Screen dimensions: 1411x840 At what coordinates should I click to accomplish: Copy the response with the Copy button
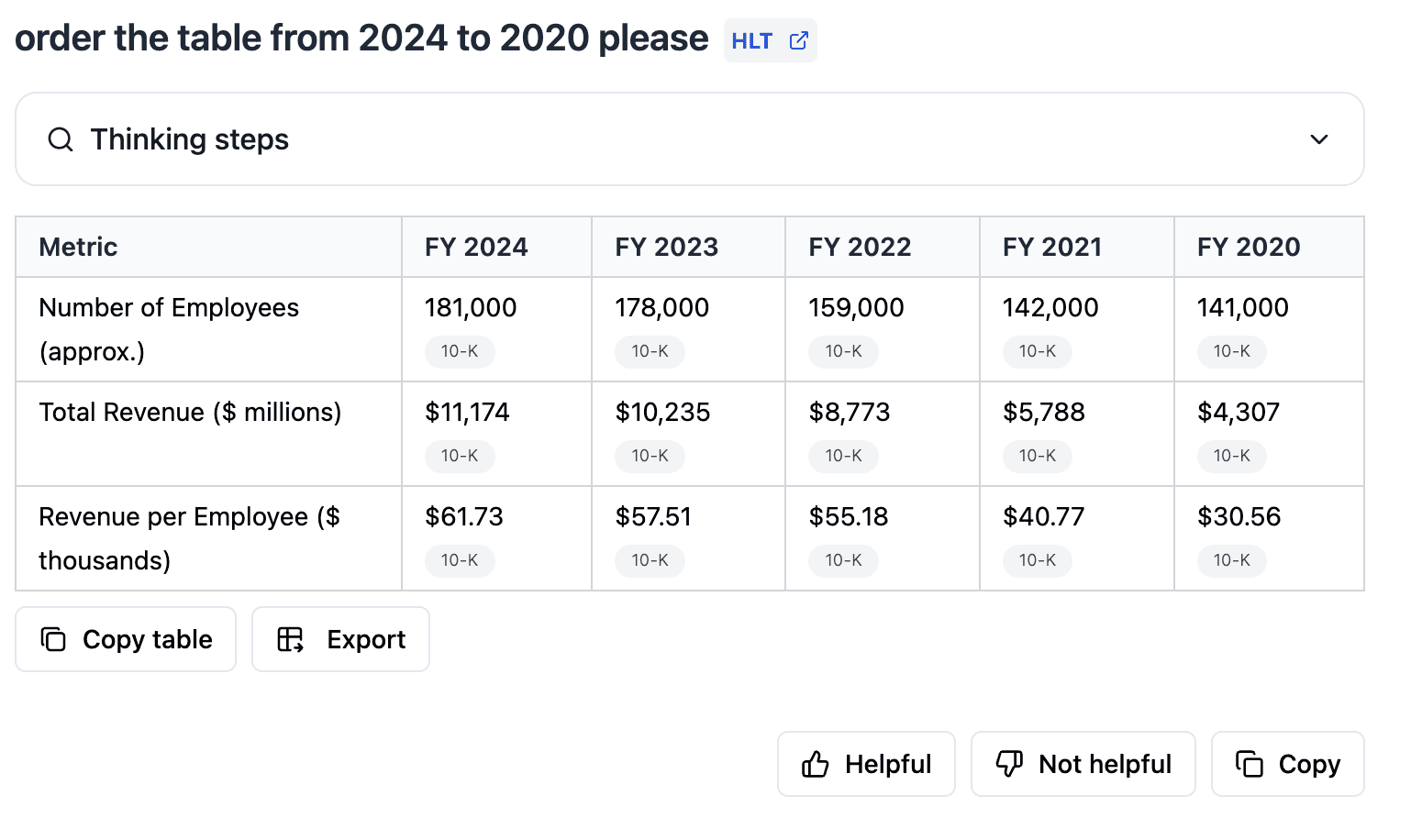pyautogui.click(x=1287, y=764)
